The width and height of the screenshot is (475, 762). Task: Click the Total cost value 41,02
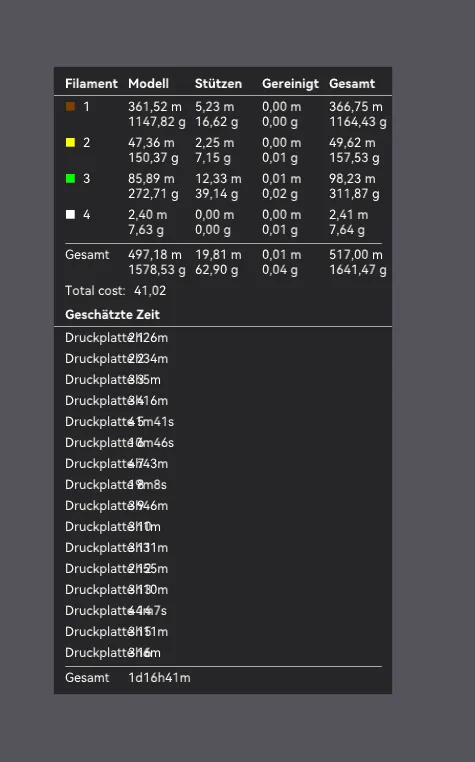(150, 291)
